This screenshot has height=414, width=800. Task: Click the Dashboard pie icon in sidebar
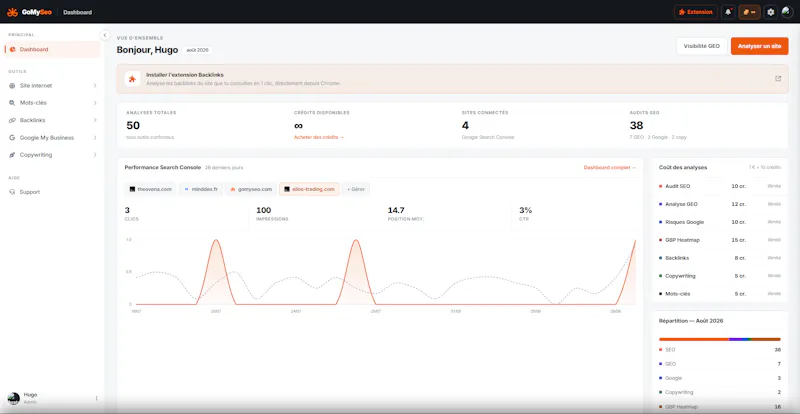[12, 50]
